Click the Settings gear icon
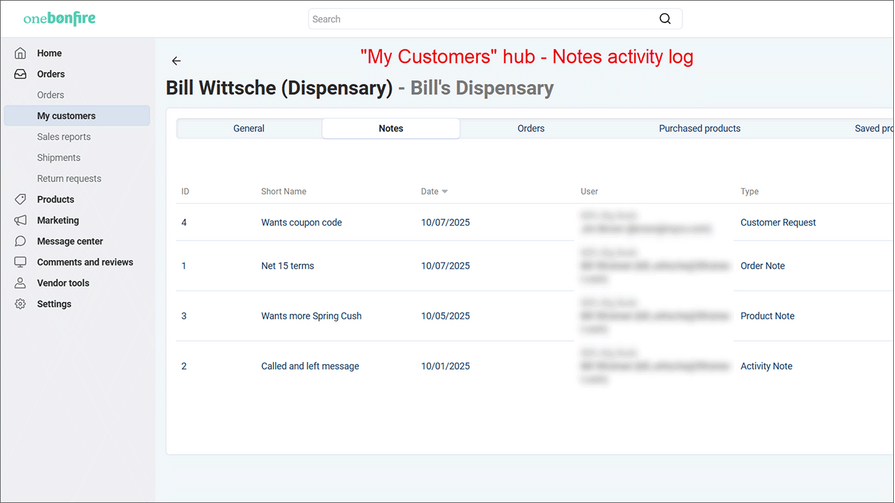The width and height of the screenshot is (895, 503). point(20,304)
